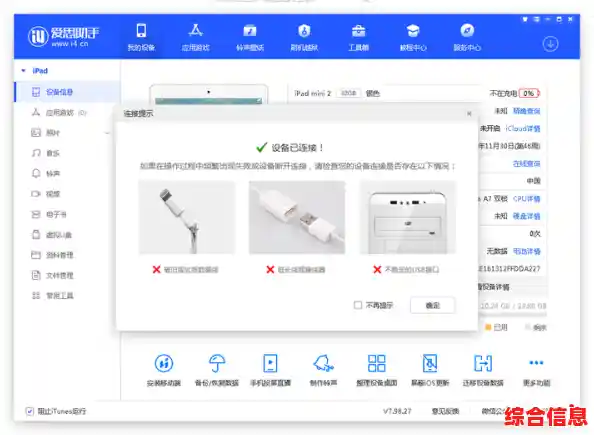
Task: Select Photos (照片) in sidebar
Action: 67,133
